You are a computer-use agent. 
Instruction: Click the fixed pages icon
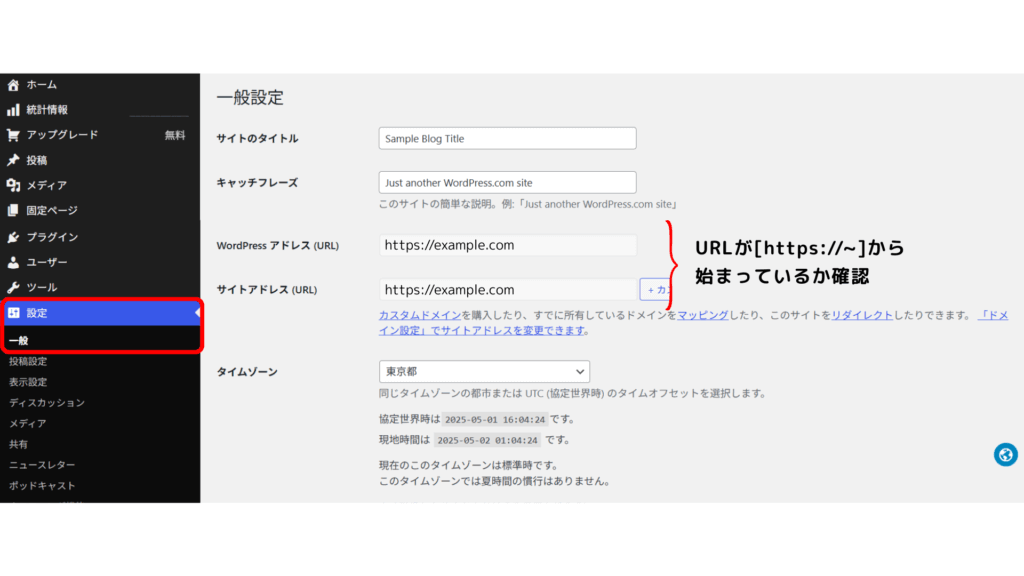13,210
